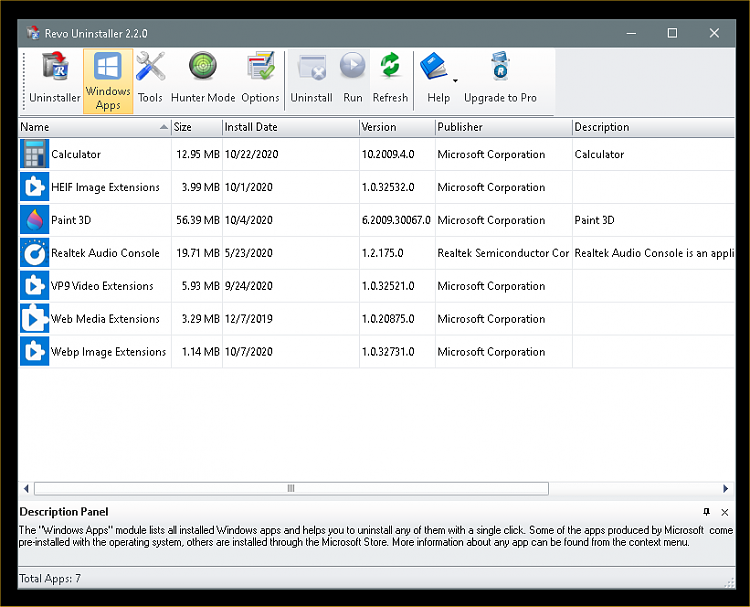Pin the Description Panel
750x607 pixels.
pos(706,512)
